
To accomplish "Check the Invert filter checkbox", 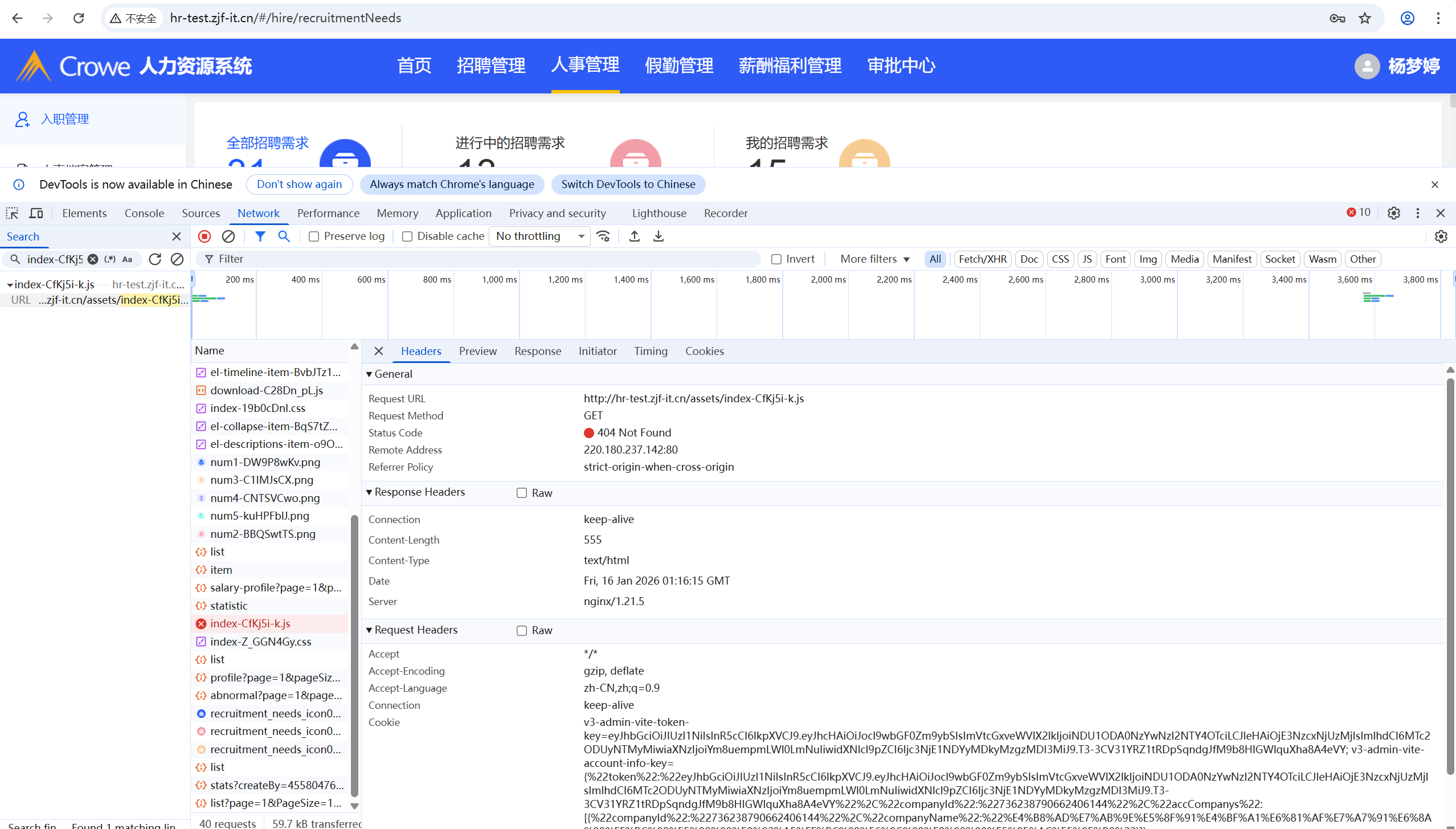I will coord(776,259).
